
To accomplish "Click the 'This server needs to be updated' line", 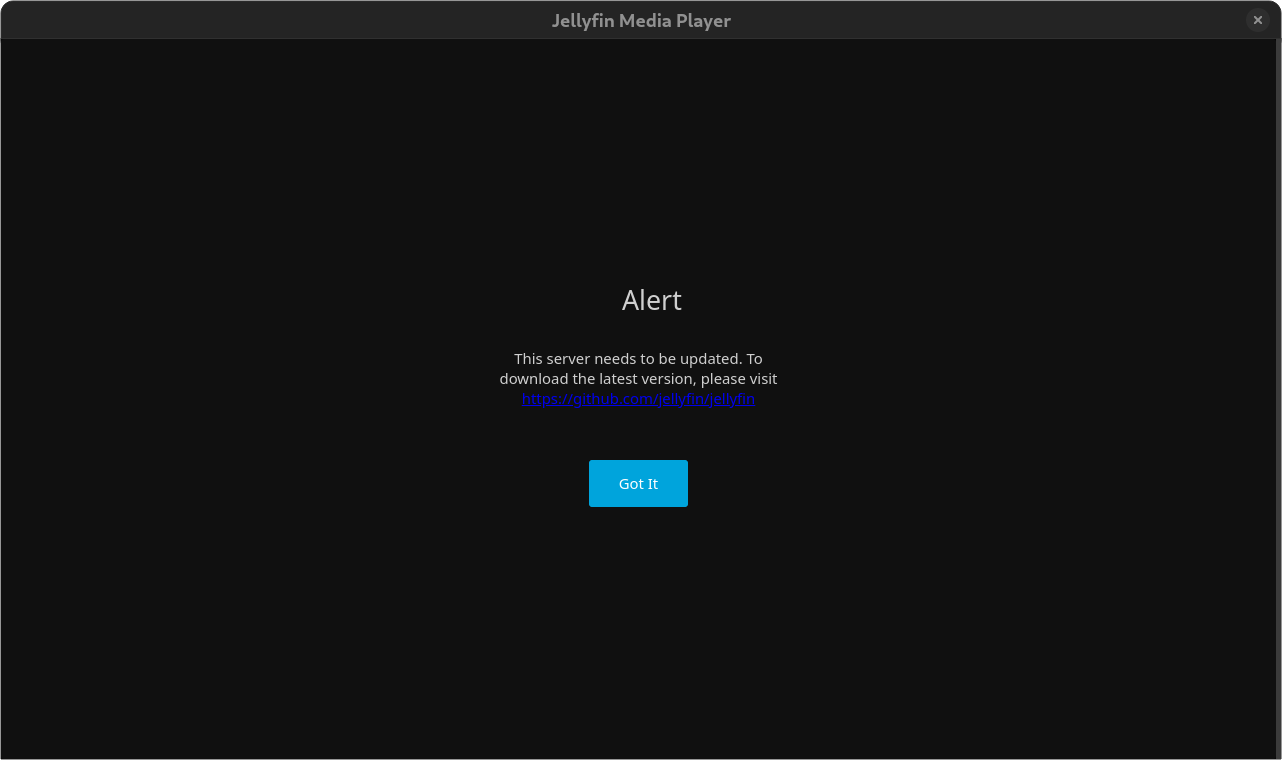I will pyautogui.click(x=638, y=358).
